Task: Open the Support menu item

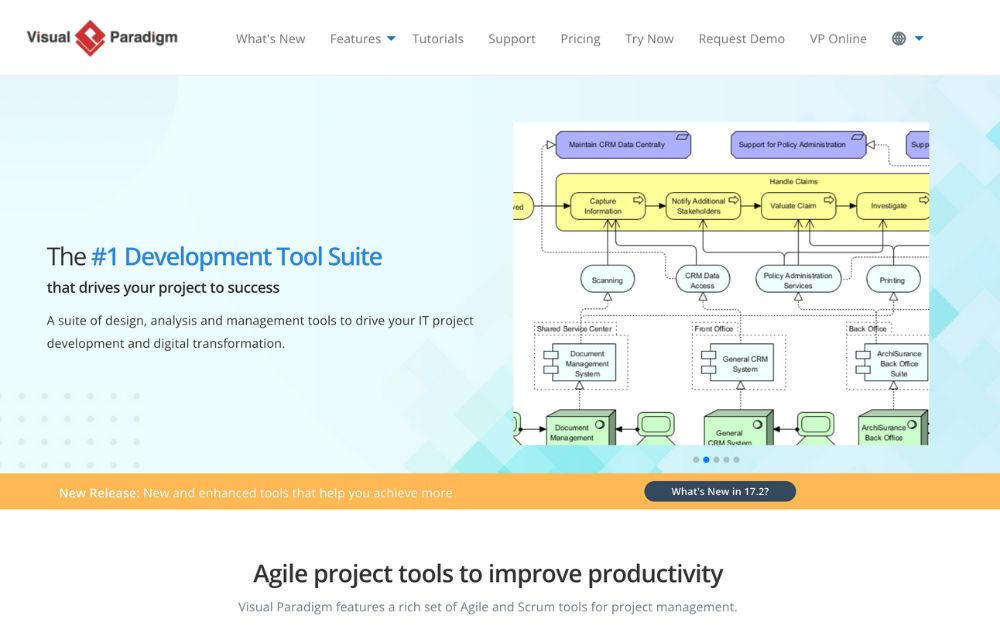Action: (511, 39)
